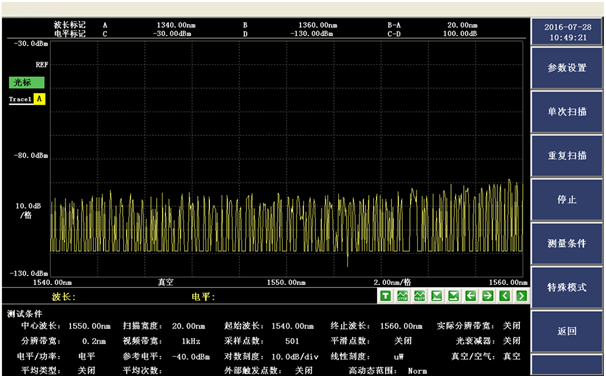Click the envelope-shaped icon next to the waveform icons
This screenshot has height=377, width=606.
[436, 296]
